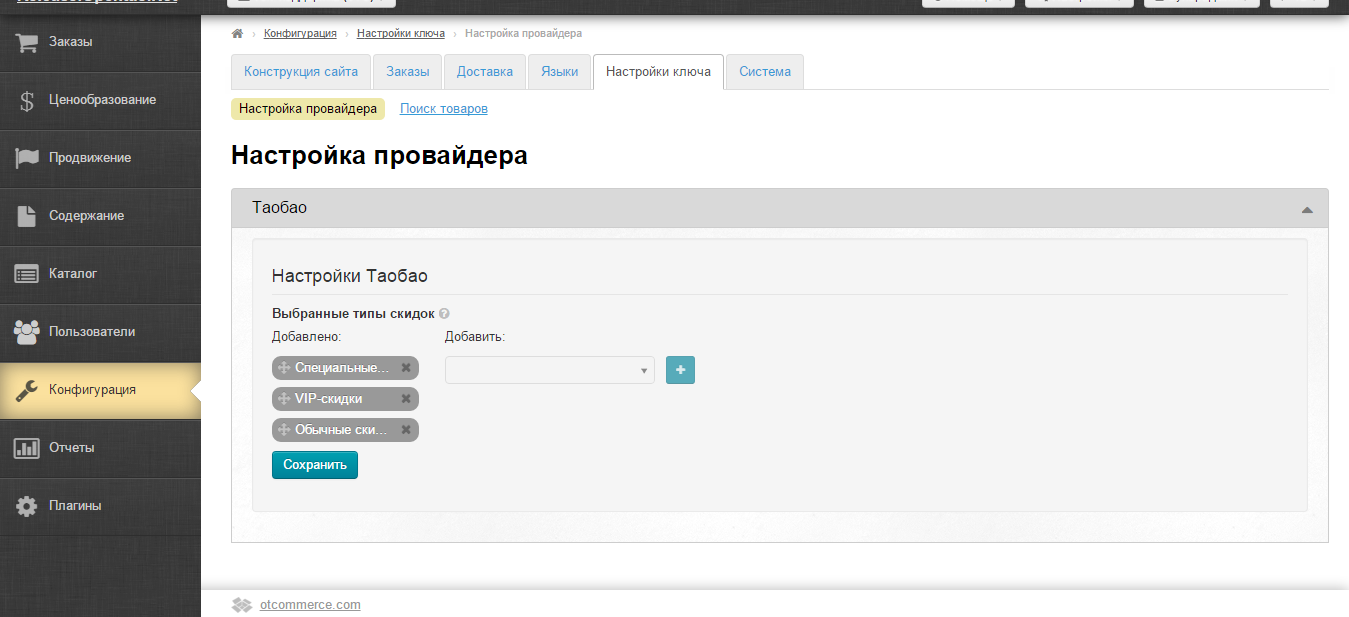Grab the move handle on Специальные tag
This screenshot has height=617, width=1349.
pyautogui.click(x=284, y=368)
